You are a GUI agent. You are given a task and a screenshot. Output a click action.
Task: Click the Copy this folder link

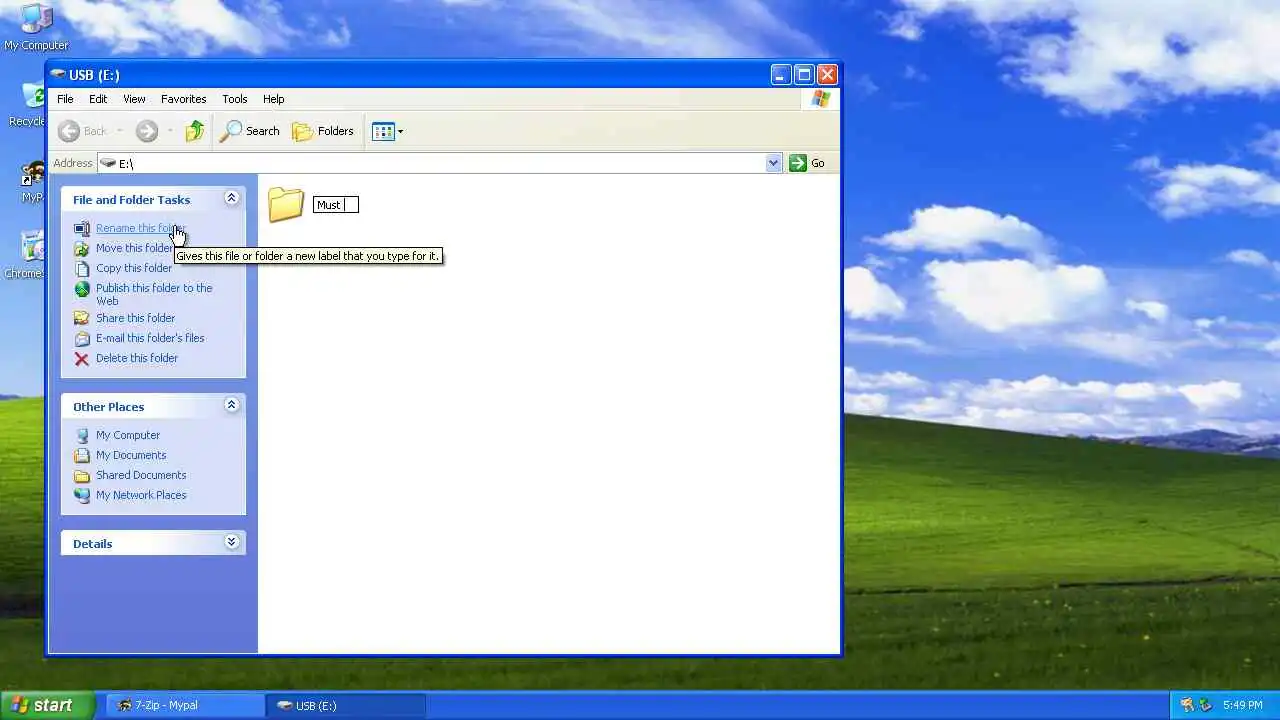tap(134, 268)
